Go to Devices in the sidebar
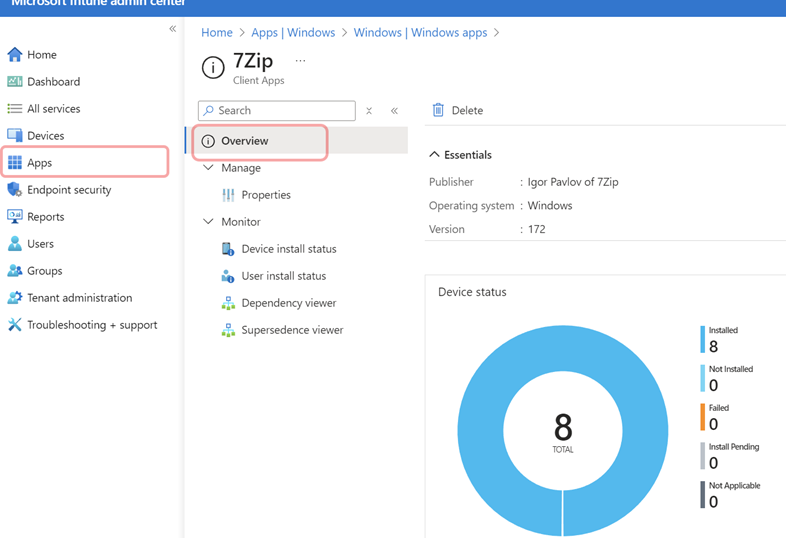The width and height of the screenshot is (786, 538). 46,136
